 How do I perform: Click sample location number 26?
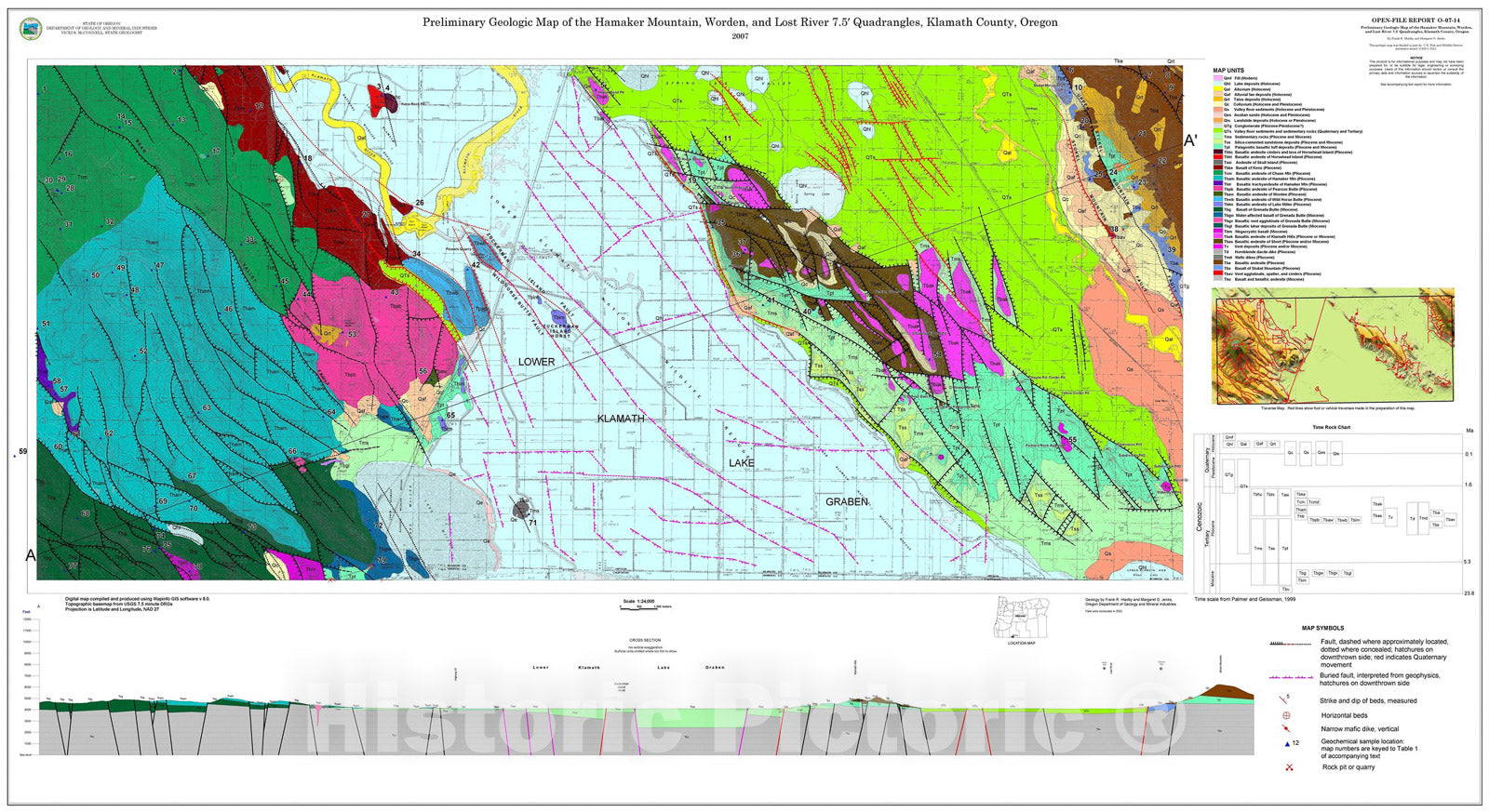420,203
